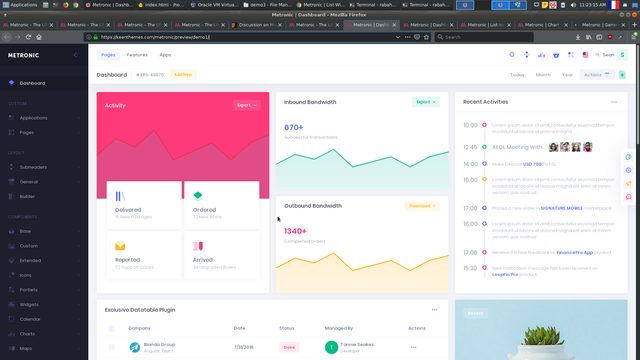The width and height of the screenshot is (640, 360).
Task: Click the green add icon beside Actions
Action: pos(622,75)
